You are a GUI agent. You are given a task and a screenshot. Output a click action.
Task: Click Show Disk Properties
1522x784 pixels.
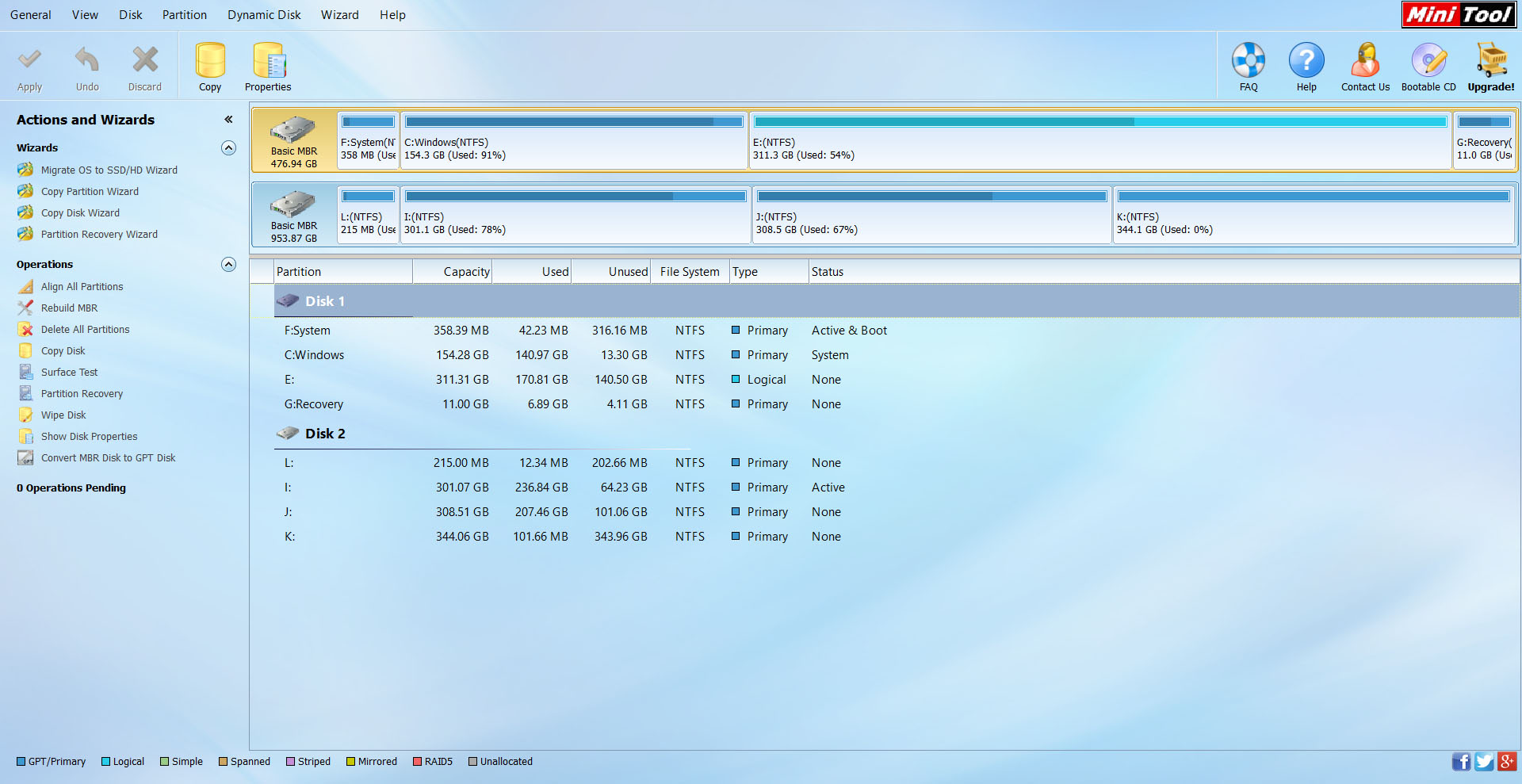click(90, 436)
